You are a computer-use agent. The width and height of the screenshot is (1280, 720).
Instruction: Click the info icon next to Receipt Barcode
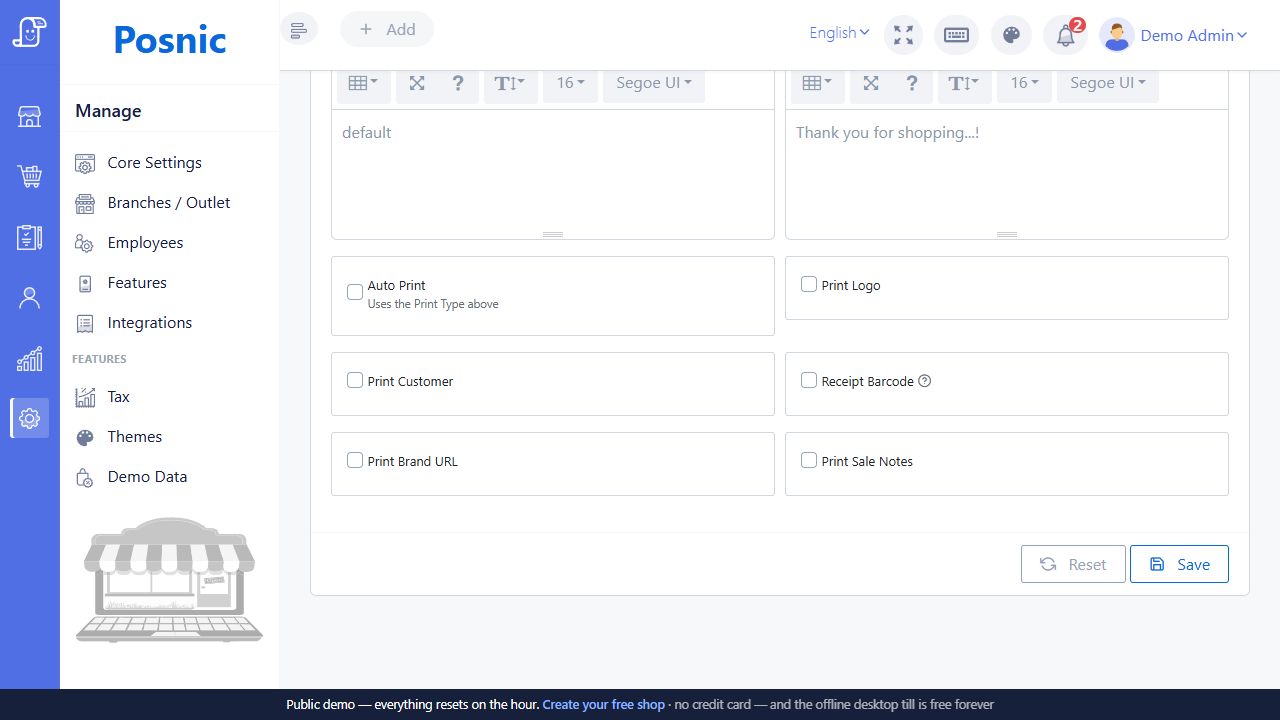click(925, 381)
